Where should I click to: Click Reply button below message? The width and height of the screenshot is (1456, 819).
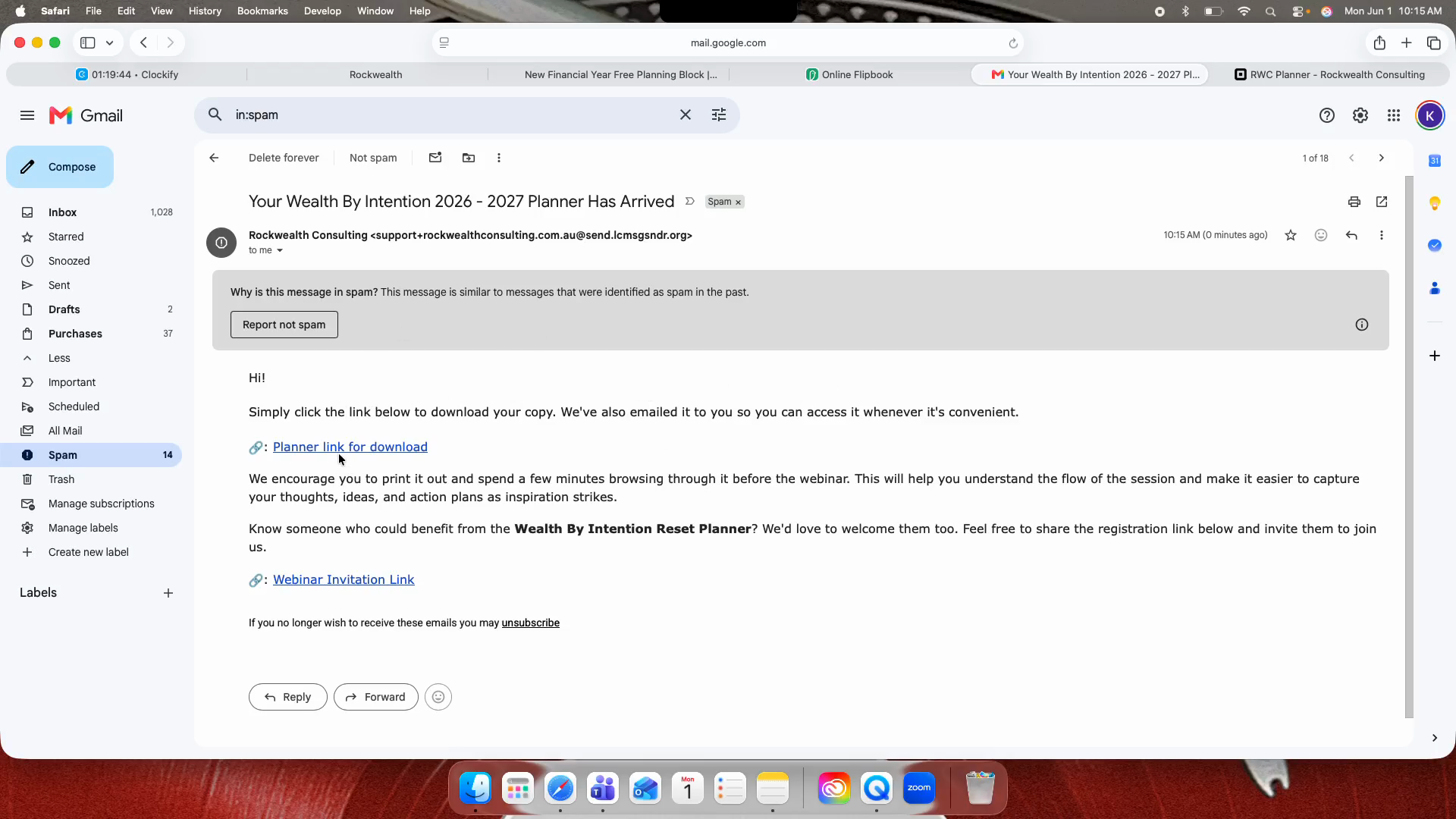(288, 697)
